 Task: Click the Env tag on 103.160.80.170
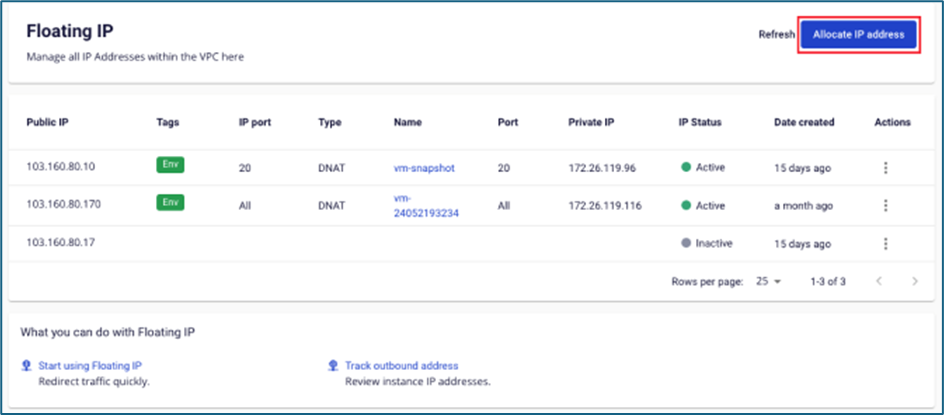tap(171, 203)
